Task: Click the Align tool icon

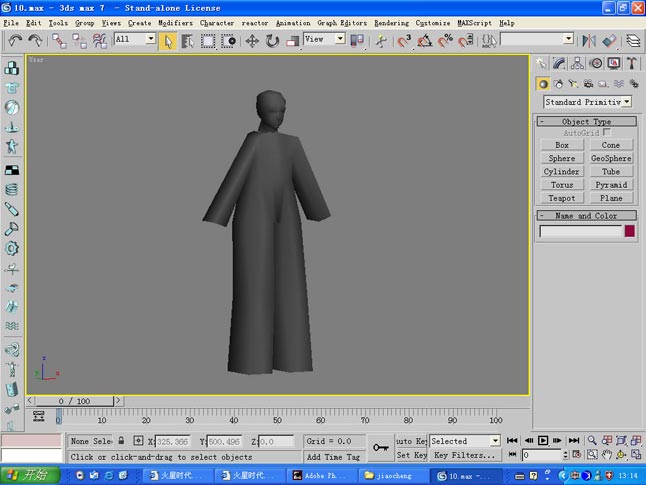Action: click(x=609, y=41)
